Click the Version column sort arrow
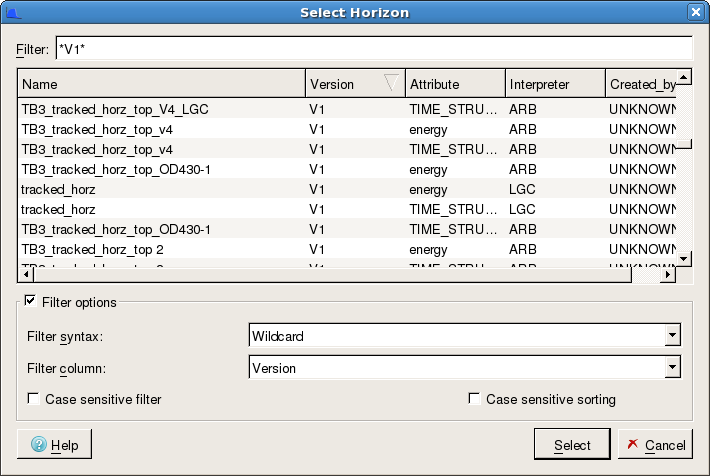This screenshot has width=710, height=476. pos(391,83)
